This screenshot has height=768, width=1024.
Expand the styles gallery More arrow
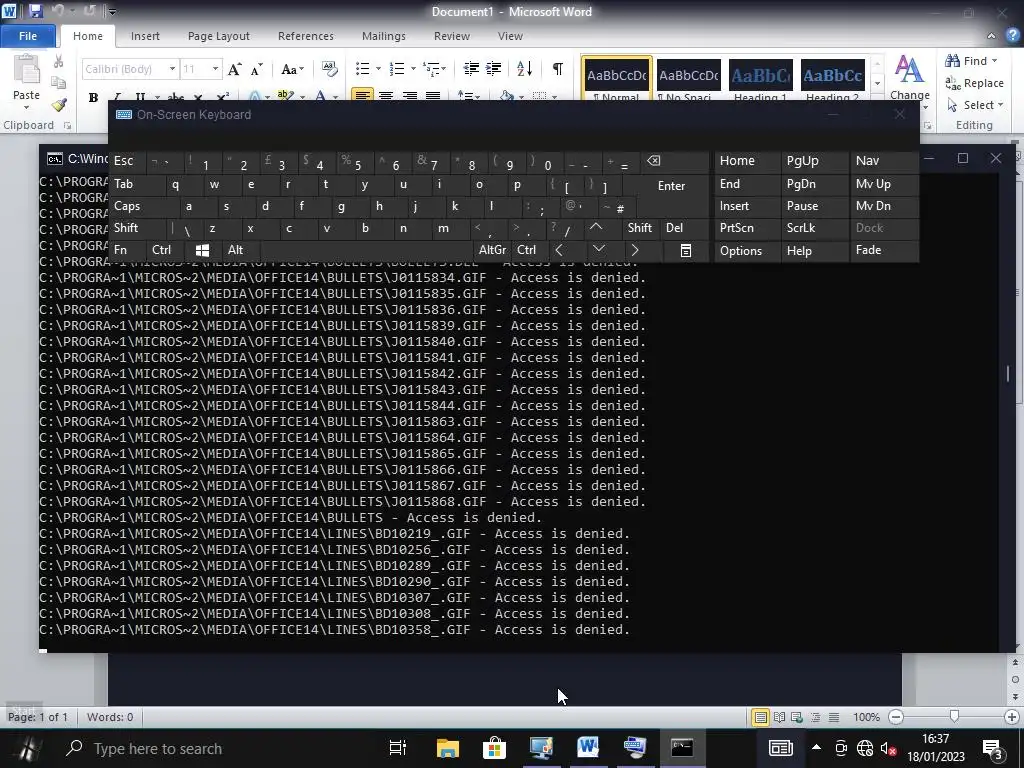(877, 84)
